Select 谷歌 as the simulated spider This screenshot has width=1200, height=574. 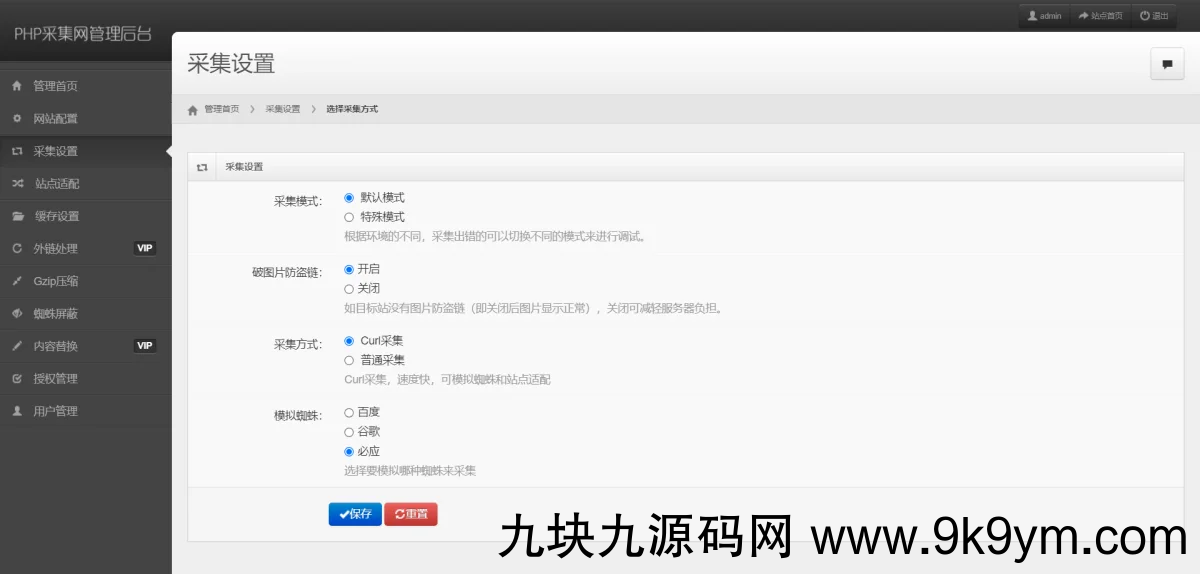tap(349, 432)
